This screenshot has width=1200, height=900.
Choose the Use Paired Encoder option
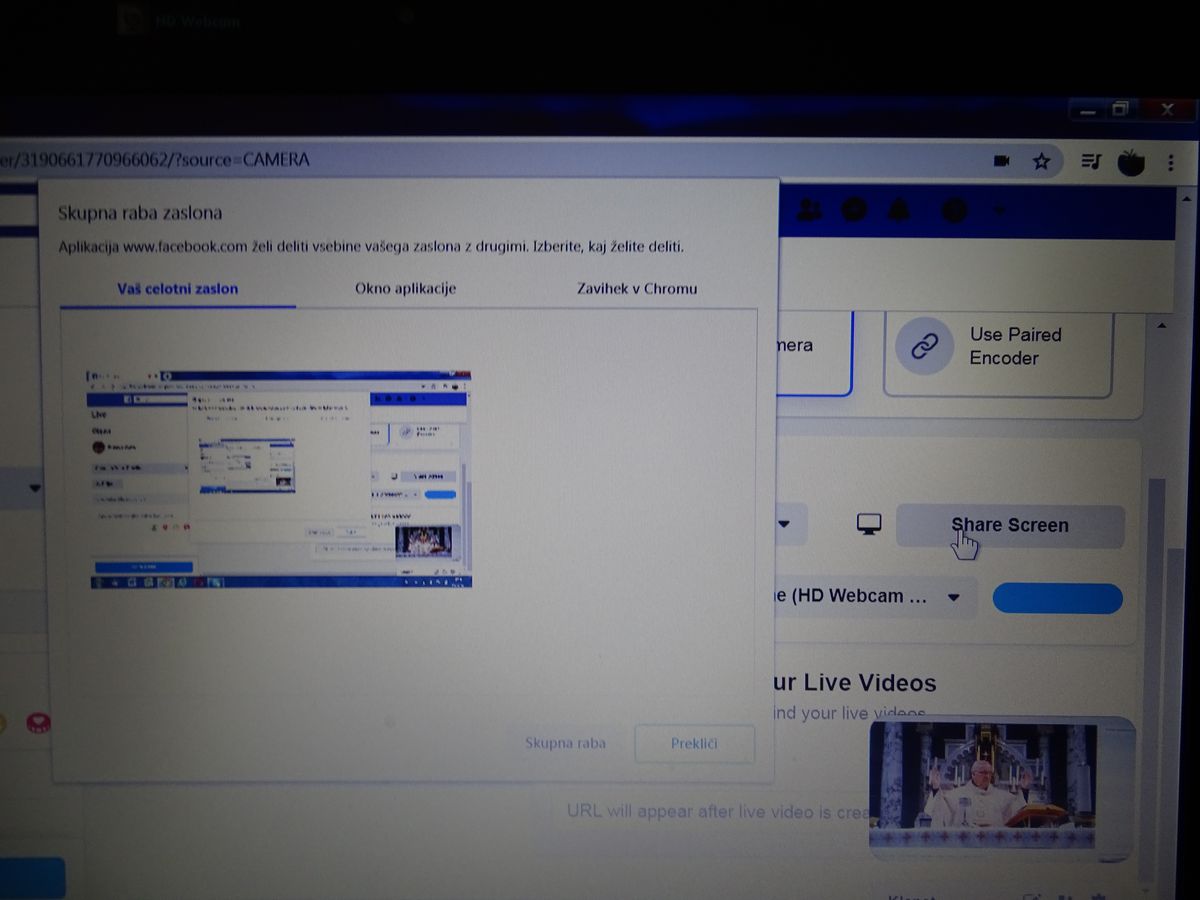click(997, 347)
